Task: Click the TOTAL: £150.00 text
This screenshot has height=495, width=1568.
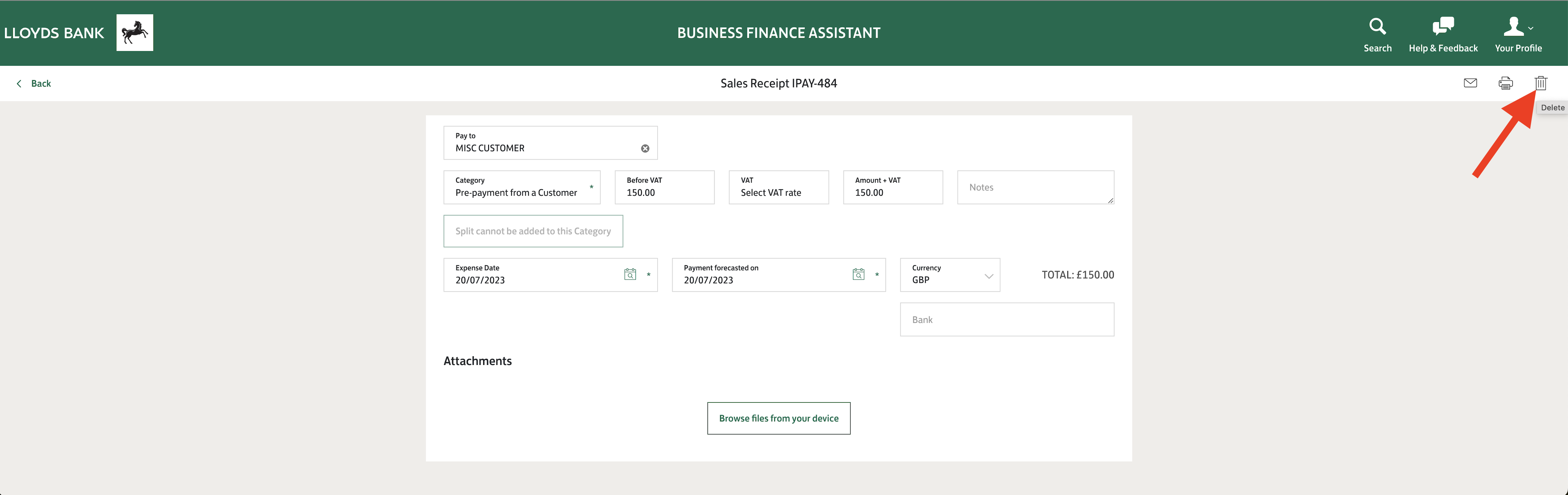Action: point(1077,275)
